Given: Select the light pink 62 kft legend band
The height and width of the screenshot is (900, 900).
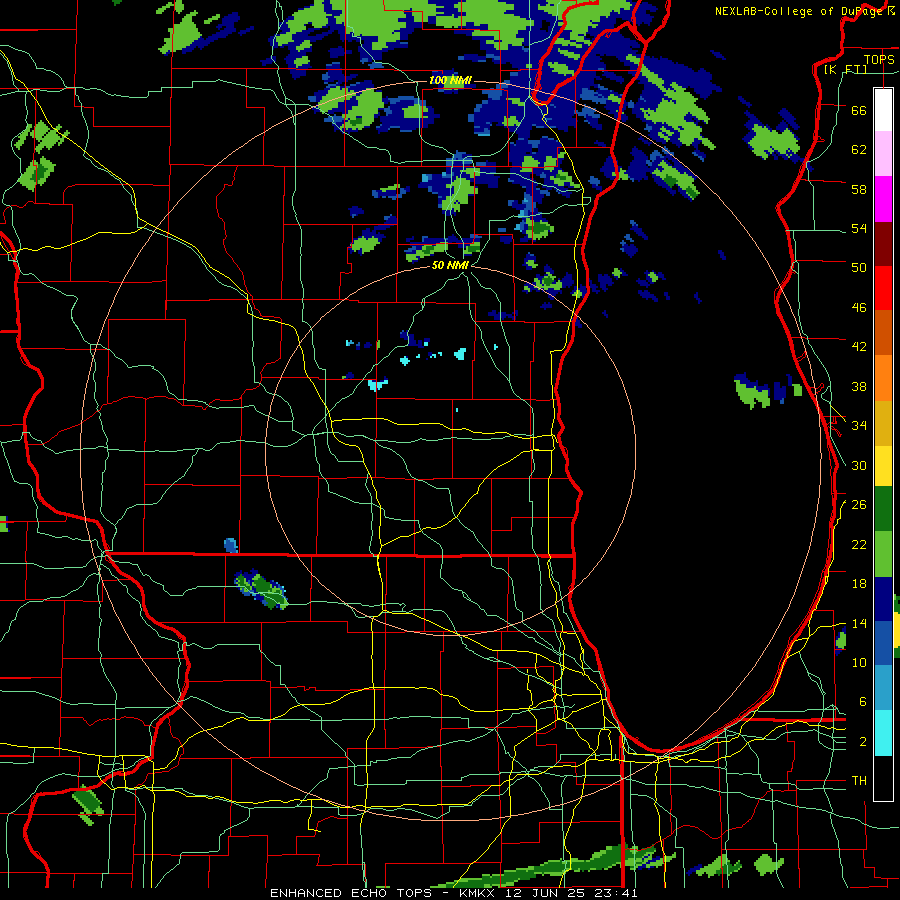Looking at the screenshot, I should click(x=883, y=153).
